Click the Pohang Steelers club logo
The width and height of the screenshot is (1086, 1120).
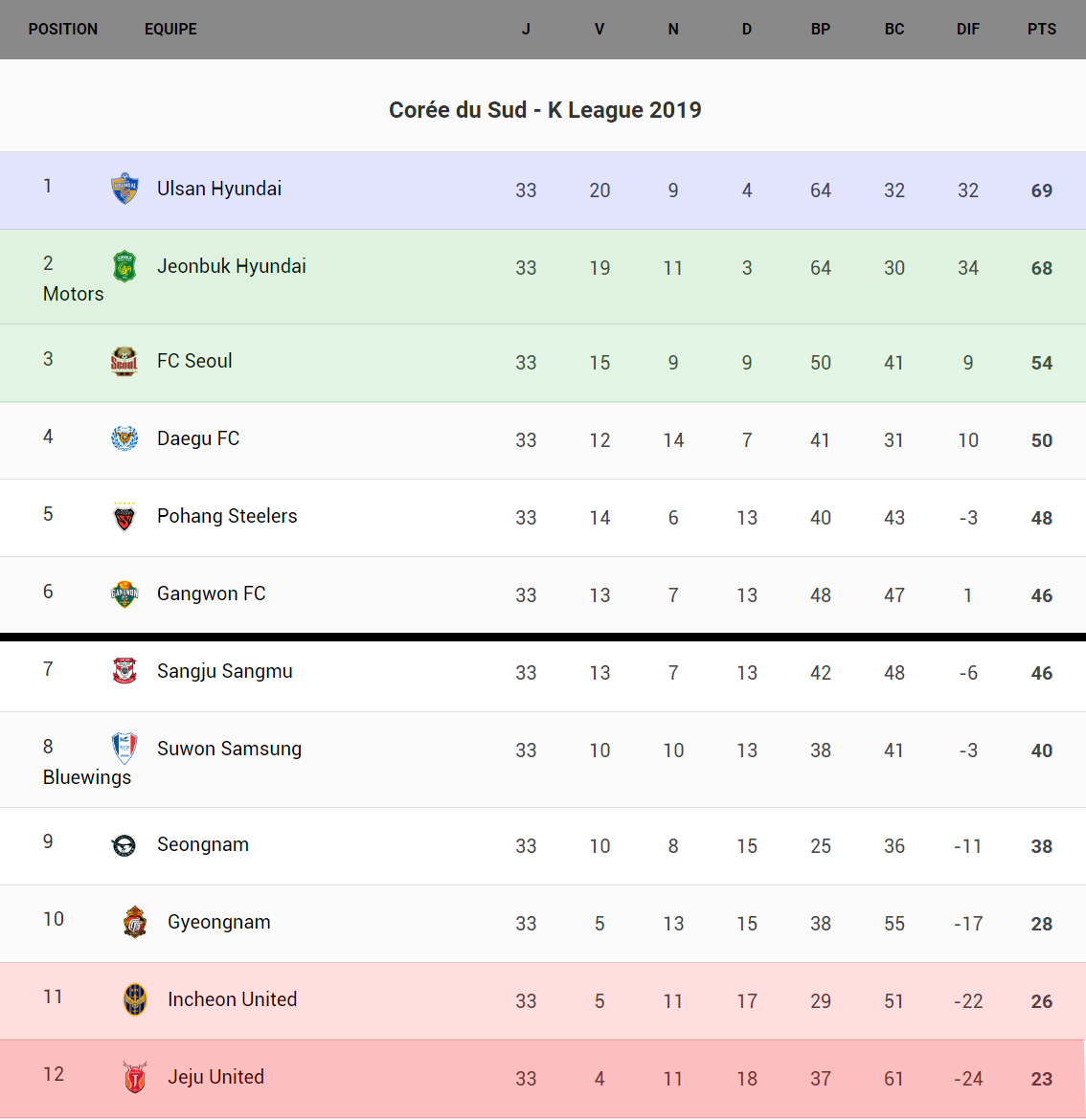[124, 517]
